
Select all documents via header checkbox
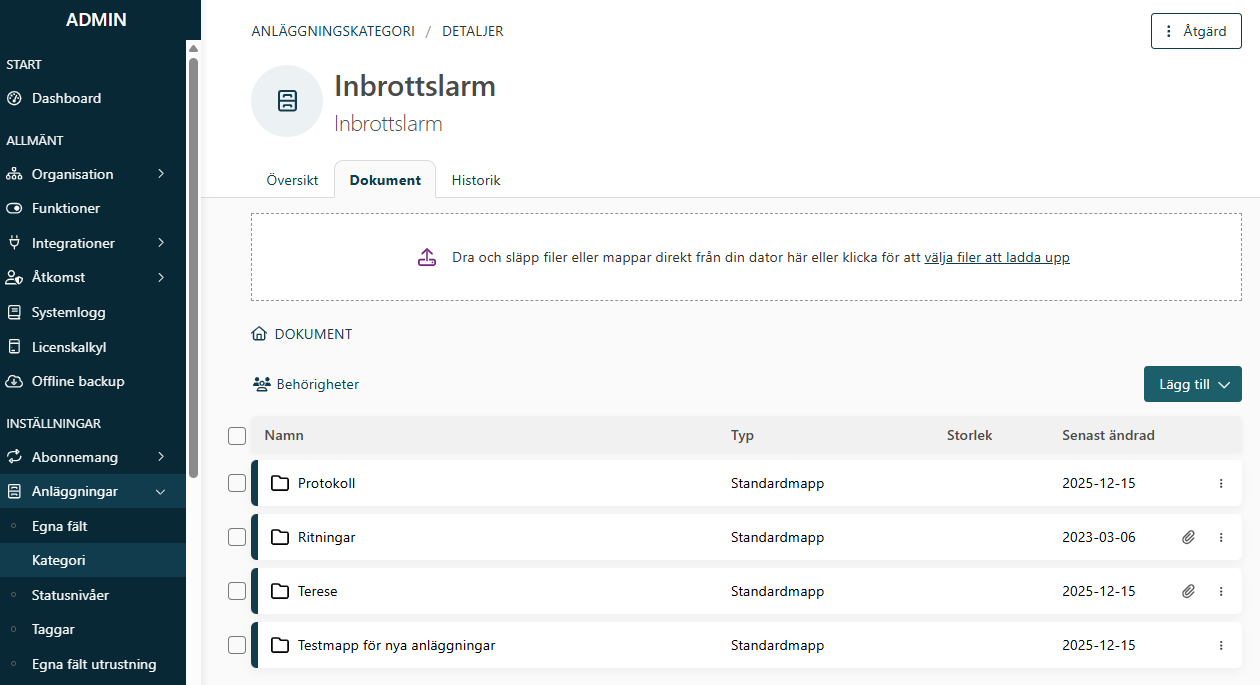pos(237,435)
